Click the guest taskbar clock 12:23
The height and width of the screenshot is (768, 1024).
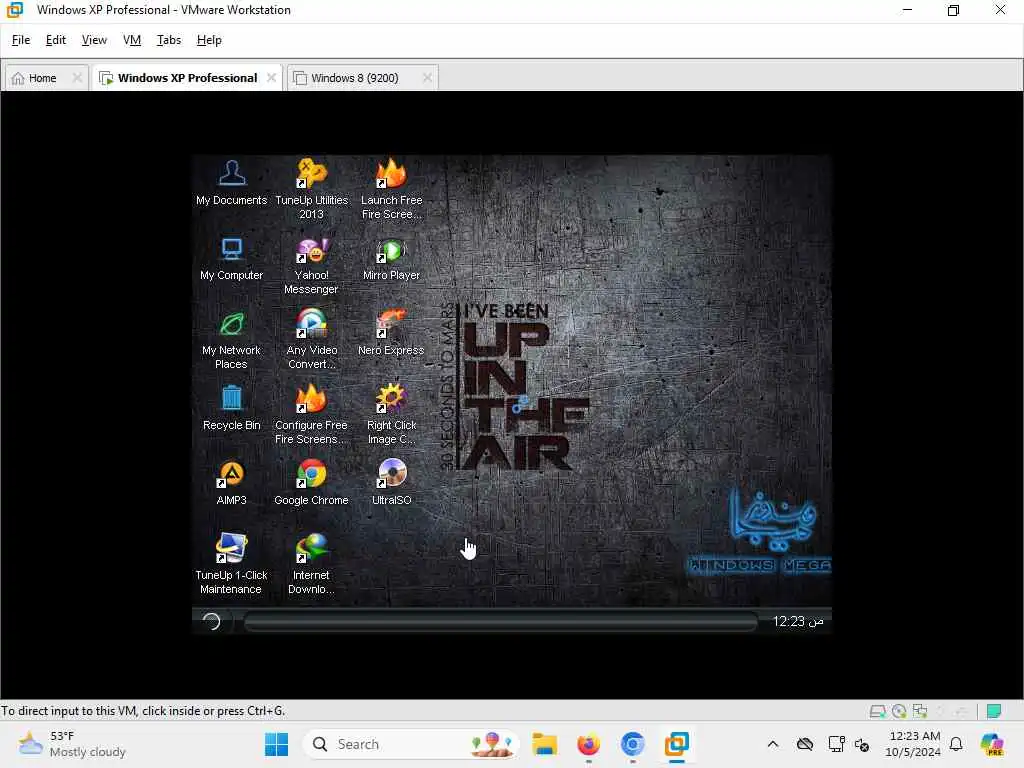[x=797, y=621]
